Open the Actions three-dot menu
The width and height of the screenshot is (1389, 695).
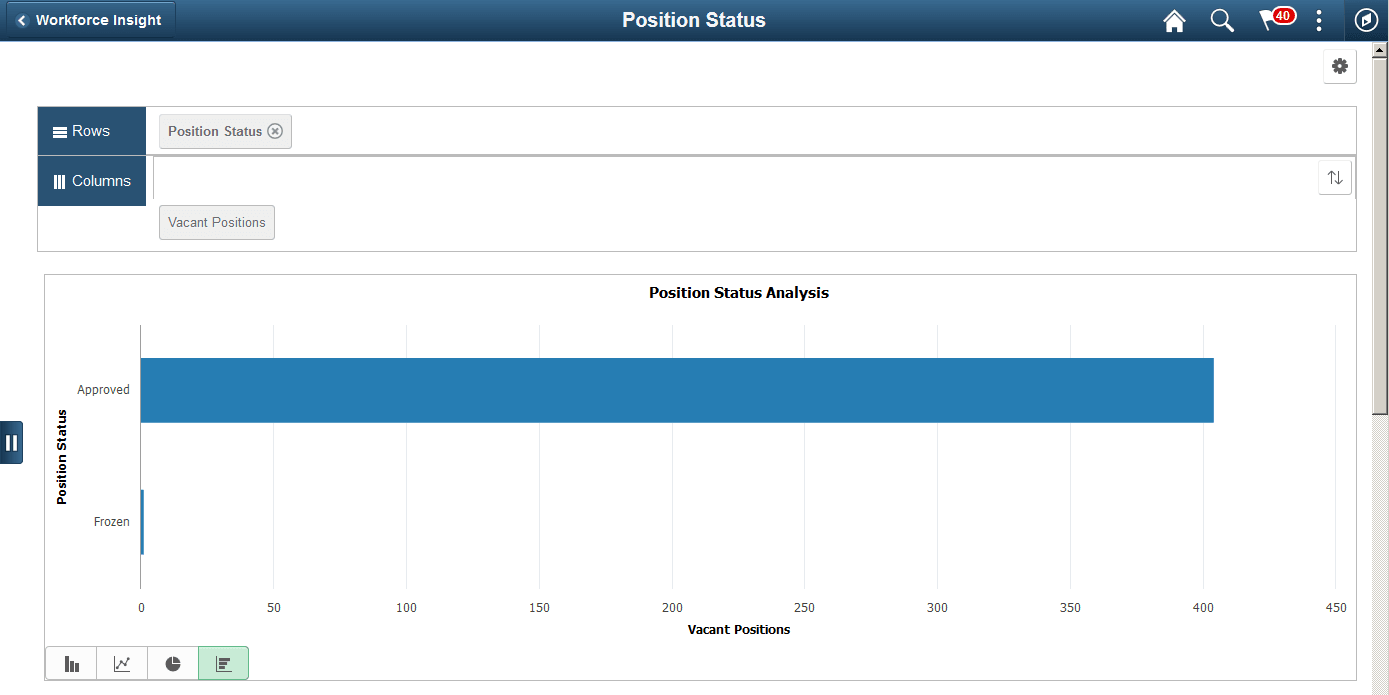1319,20
